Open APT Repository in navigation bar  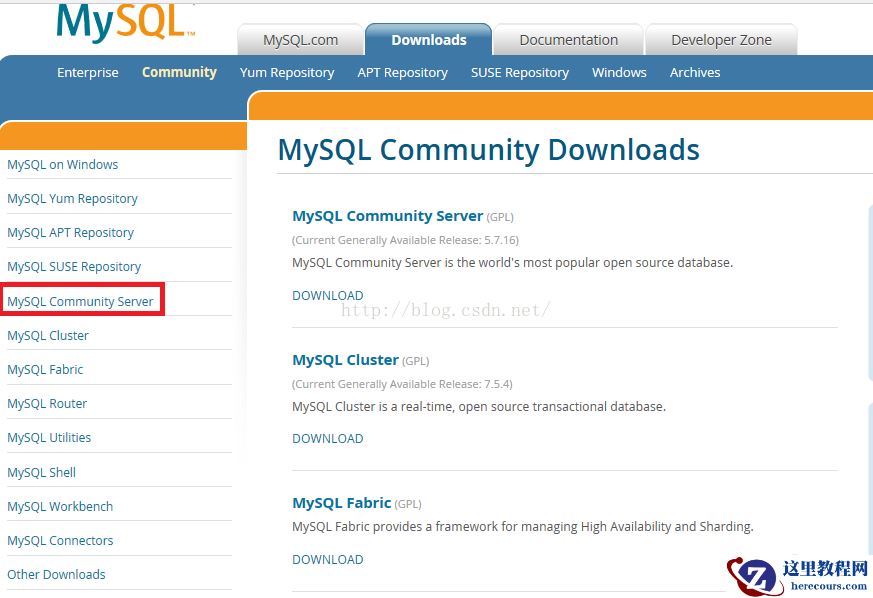point(403,72)
